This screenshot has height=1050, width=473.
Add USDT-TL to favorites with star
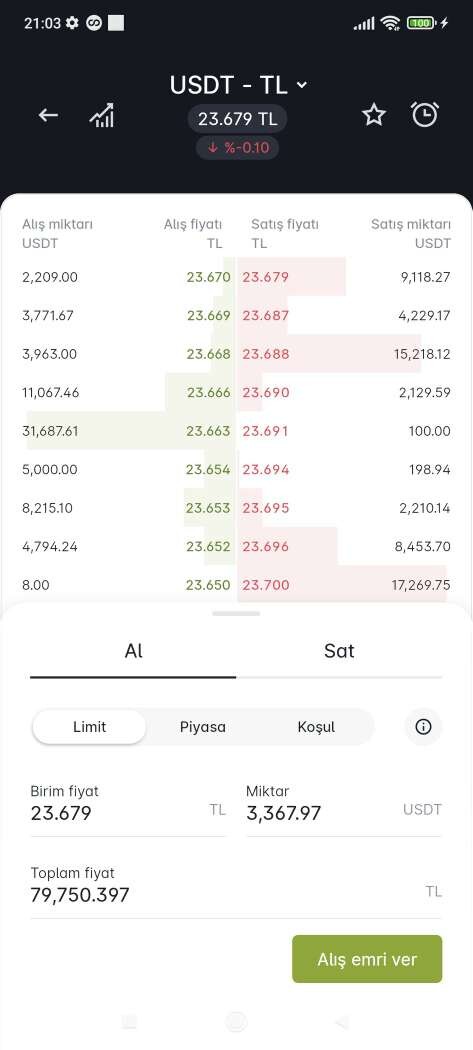(x=374, y=115)
